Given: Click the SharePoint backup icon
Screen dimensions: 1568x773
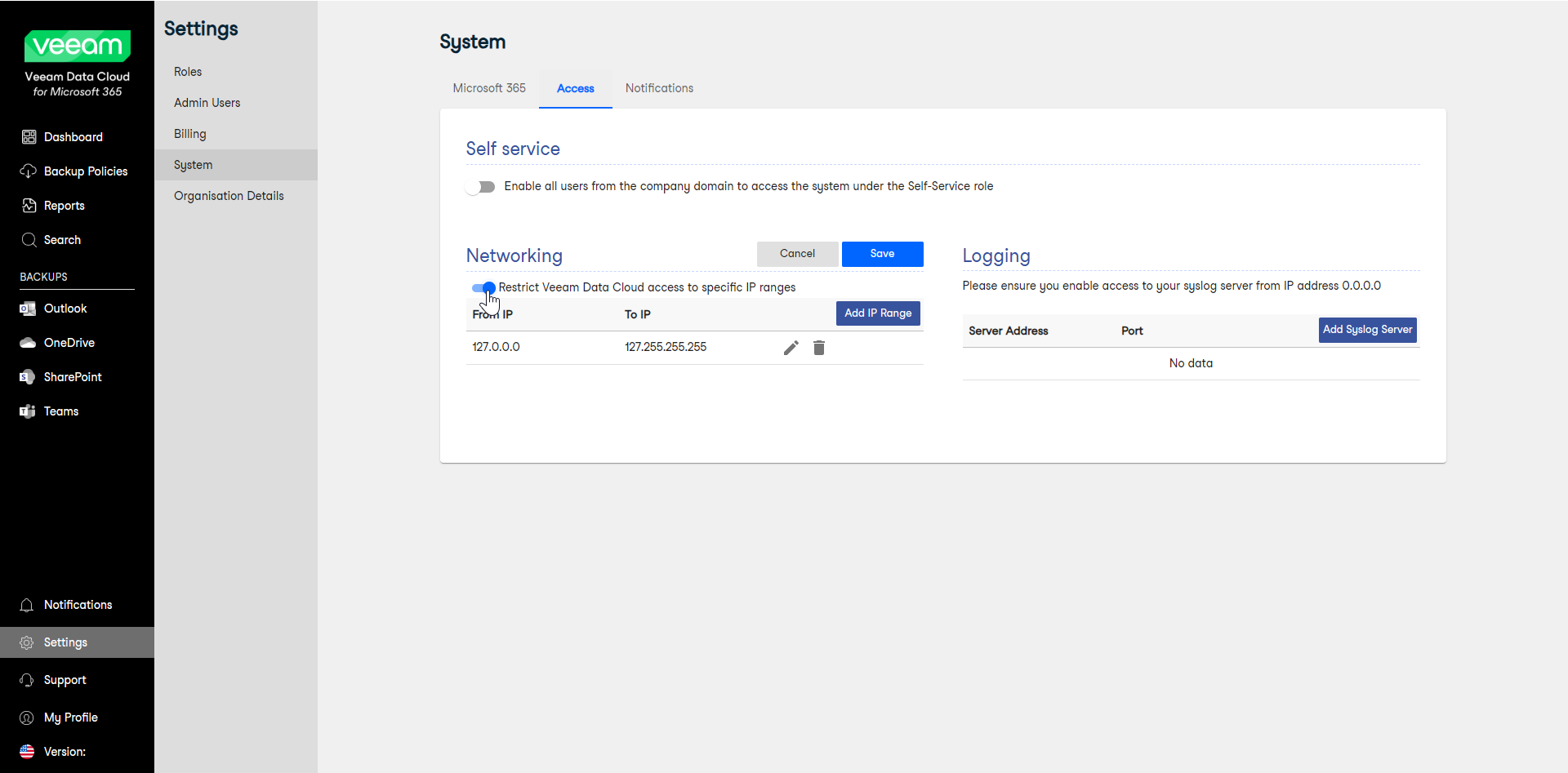Looking at the screenshot, I should (28, 377).
